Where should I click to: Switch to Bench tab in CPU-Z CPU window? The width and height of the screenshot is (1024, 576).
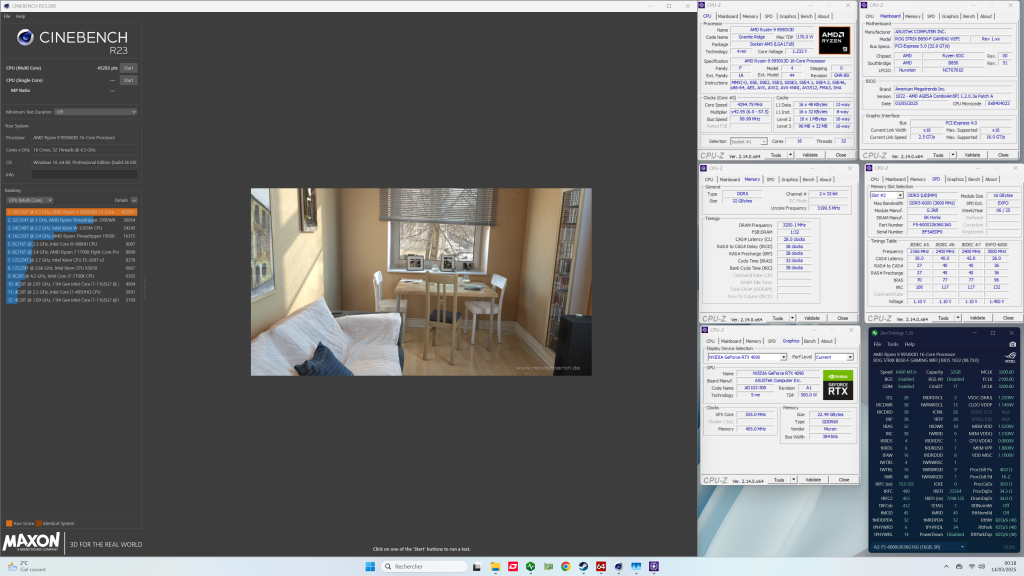807,16
